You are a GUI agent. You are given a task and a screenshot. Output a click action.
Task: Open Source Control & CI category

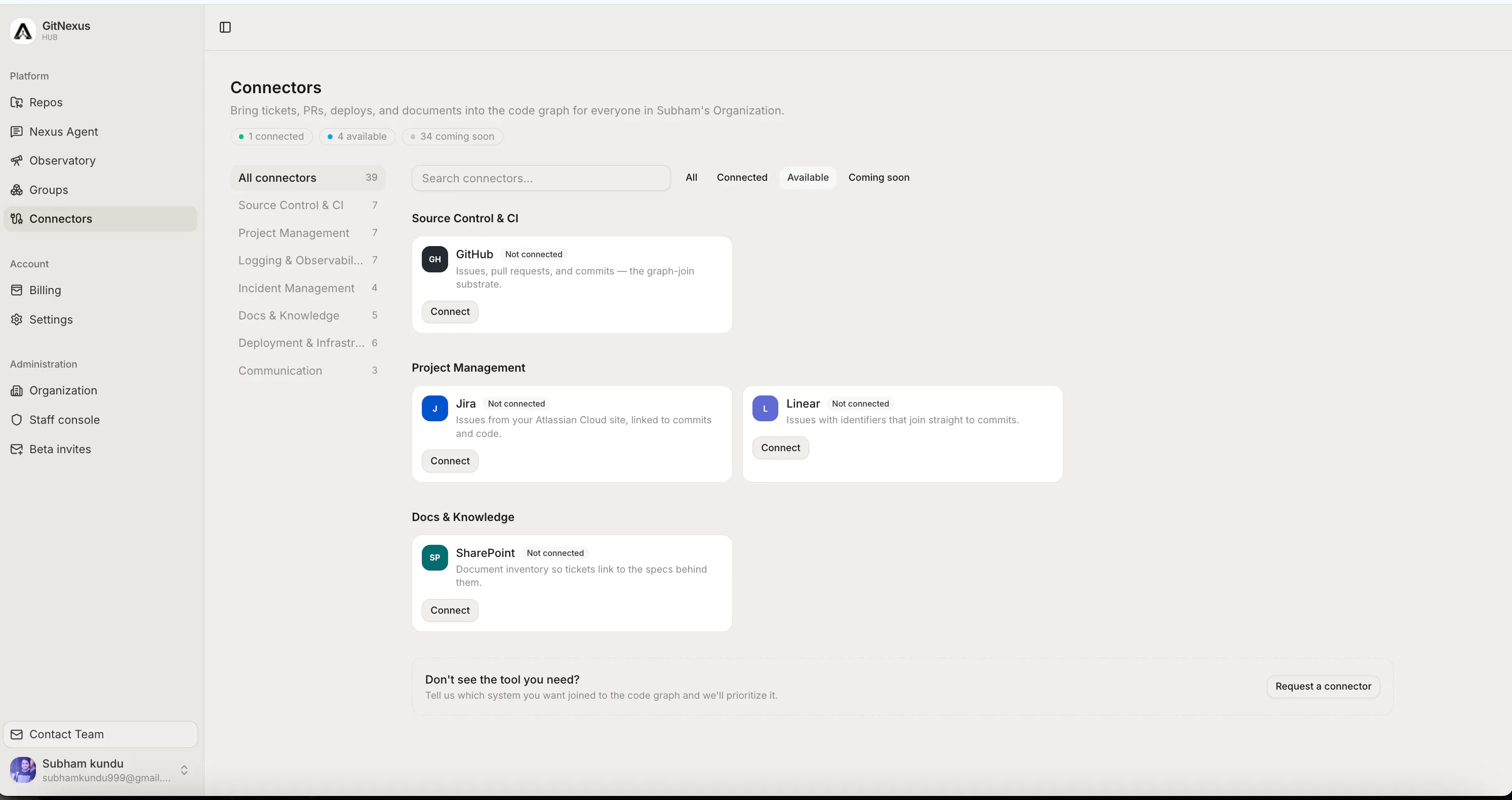click(308, 206)
